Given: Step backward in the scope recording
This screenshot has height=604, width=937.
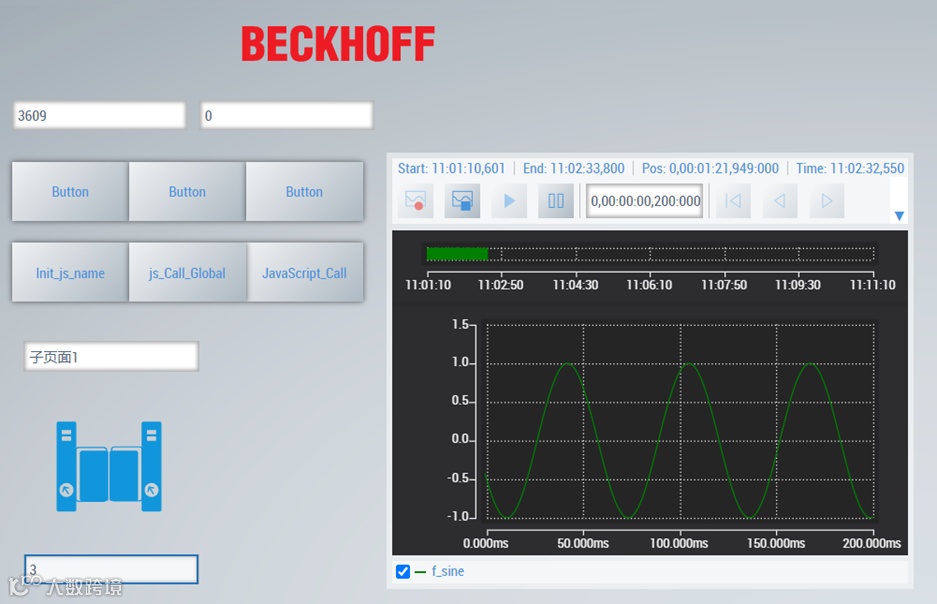Looking at the screenshot, I should [x=780, y=201].
